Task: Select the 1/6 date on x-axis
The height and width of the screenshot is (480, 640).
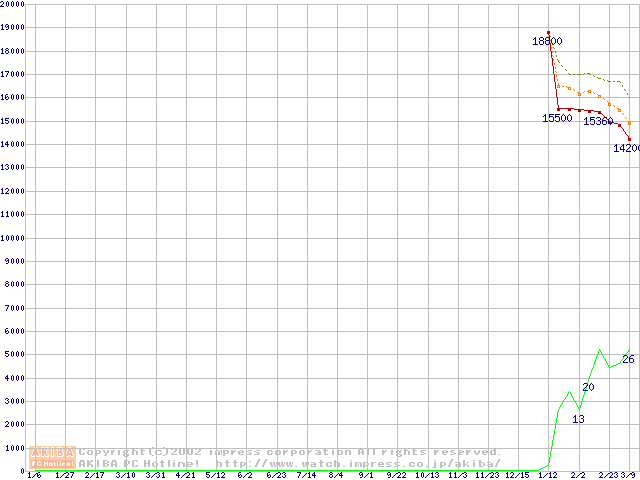Action: [34, 475]
